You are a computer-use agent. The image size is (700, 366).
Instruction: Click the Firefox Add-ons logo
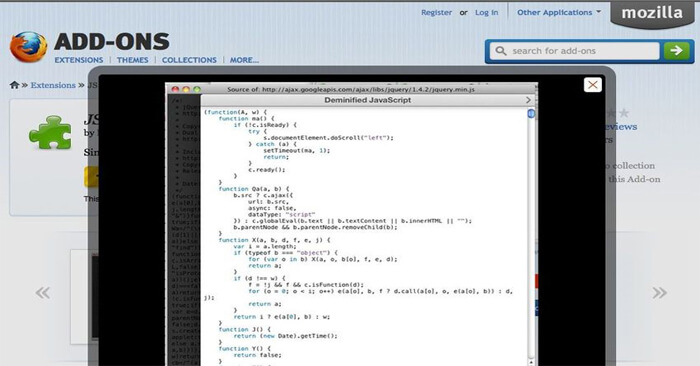29,46
